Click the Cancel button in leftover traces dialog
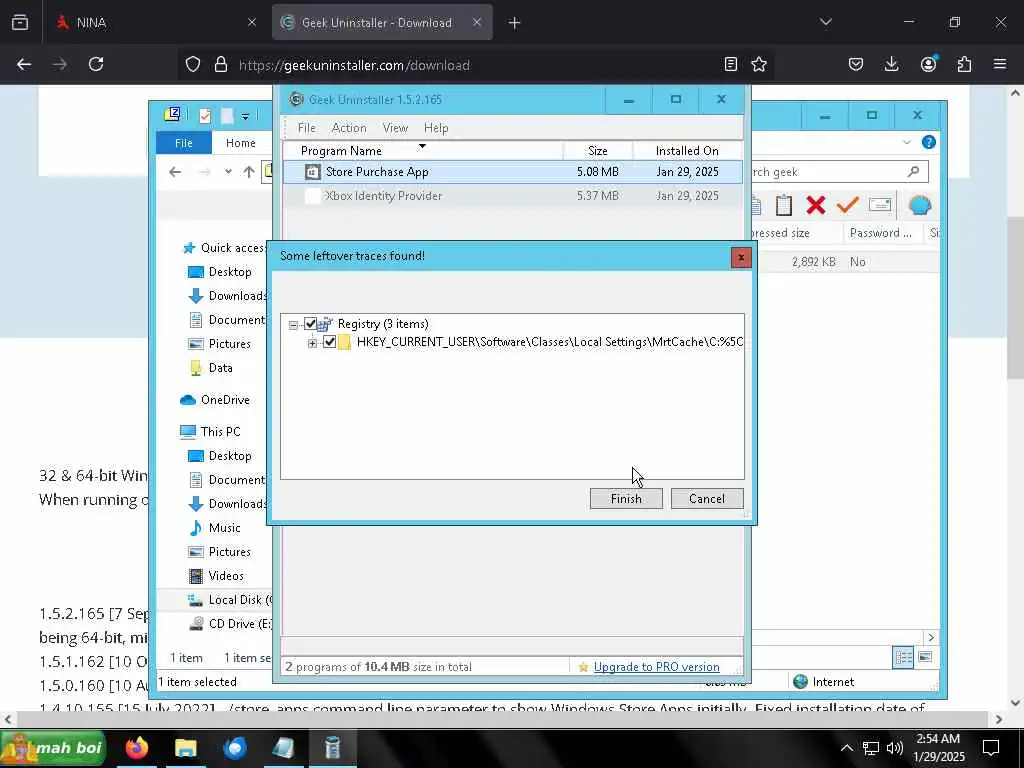1024x768 pixels. coord(707,498)
